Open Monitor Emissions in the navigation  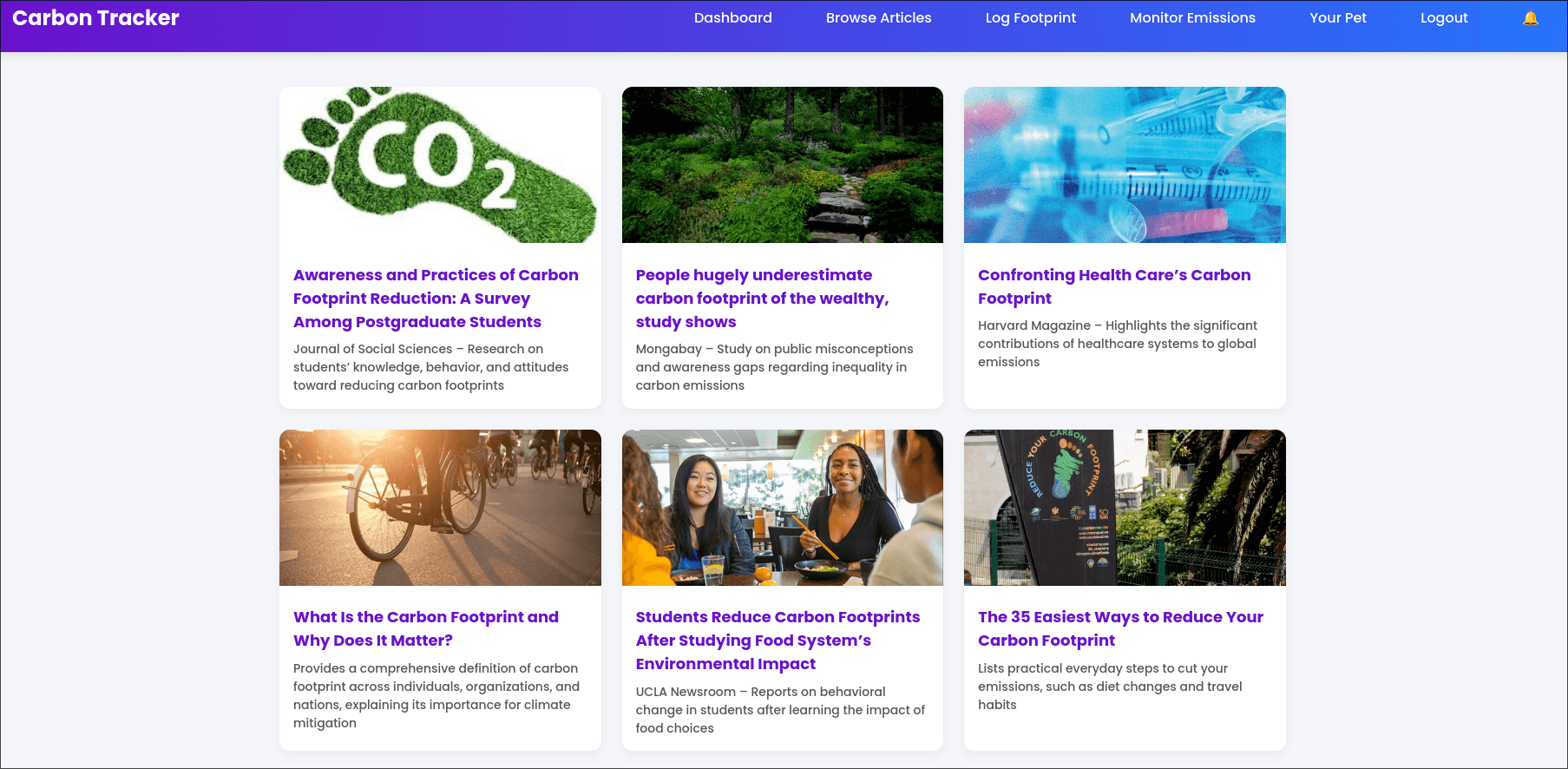coord(1192,18)
